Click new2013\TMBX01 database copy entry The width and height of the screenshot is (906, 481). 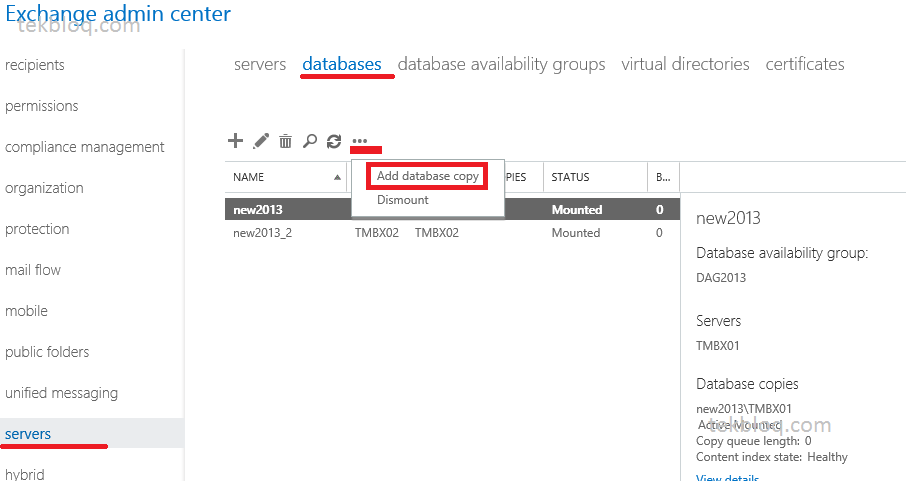(744, 409)
